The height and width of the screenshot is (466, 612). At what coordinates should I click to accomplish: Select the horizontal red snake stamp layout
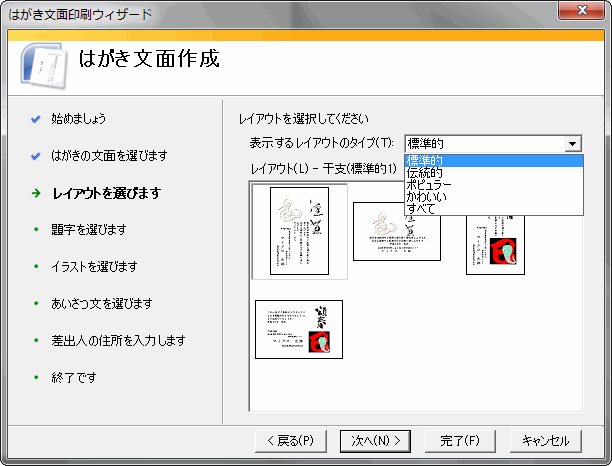coord(299,329)
